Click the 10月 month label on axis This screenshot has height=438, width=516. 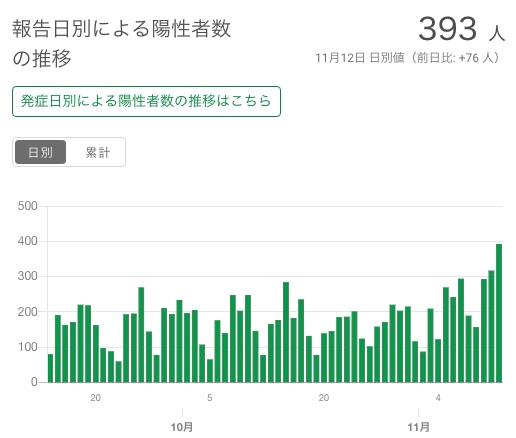coord(182,427)
